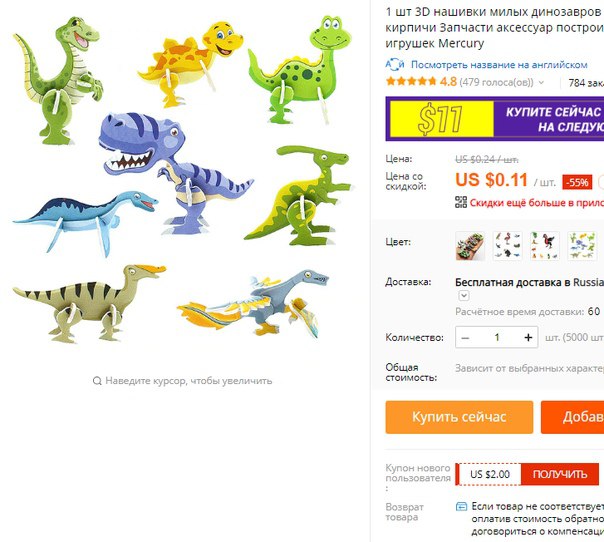This screenshot has height=542, width=604.
Task: Click the magnifier icon under the product image
Action: (x=97, y=381)
